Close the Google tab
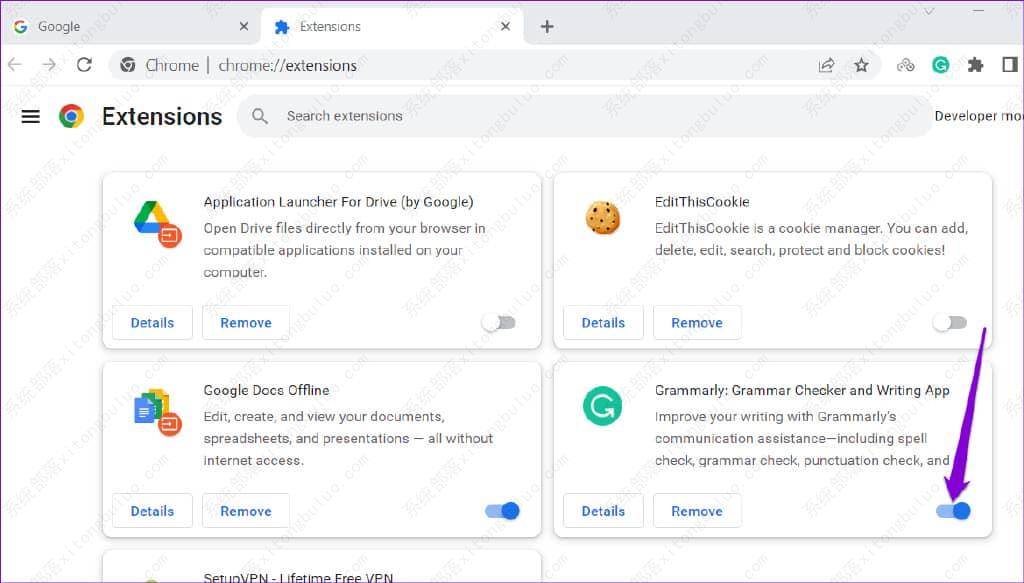1024x583 pixels. tap(244, 26)
